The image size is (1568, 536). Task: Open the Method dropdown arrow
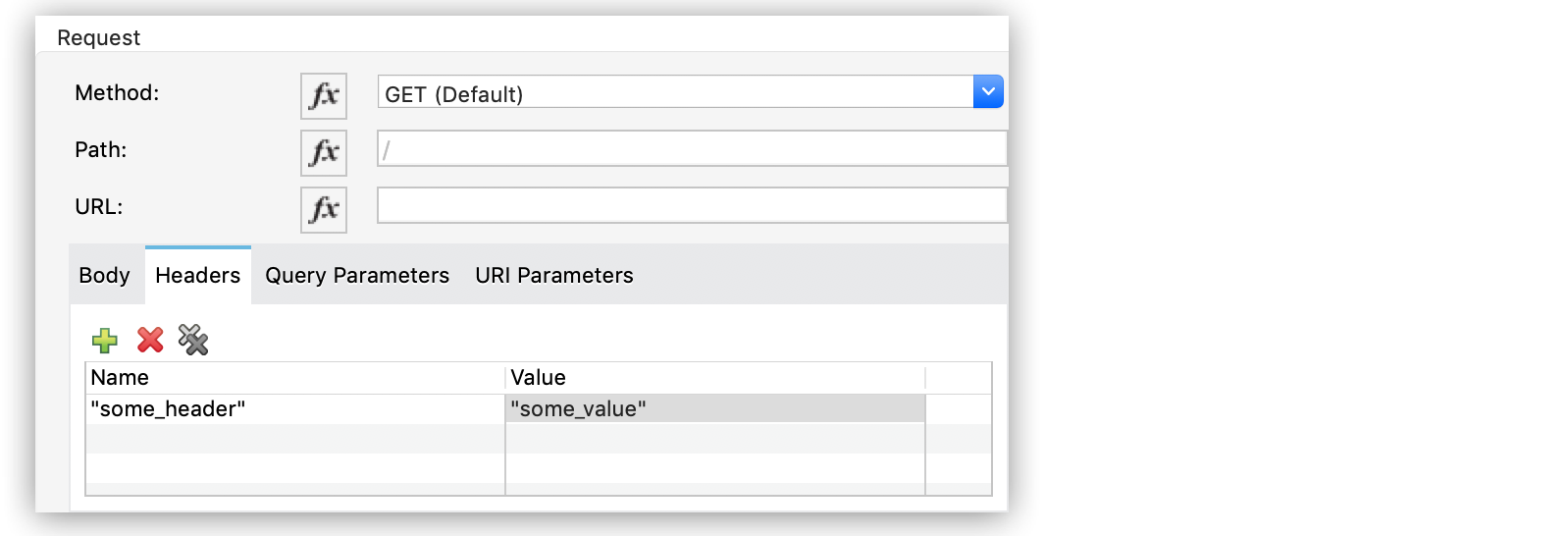[988, 92]
